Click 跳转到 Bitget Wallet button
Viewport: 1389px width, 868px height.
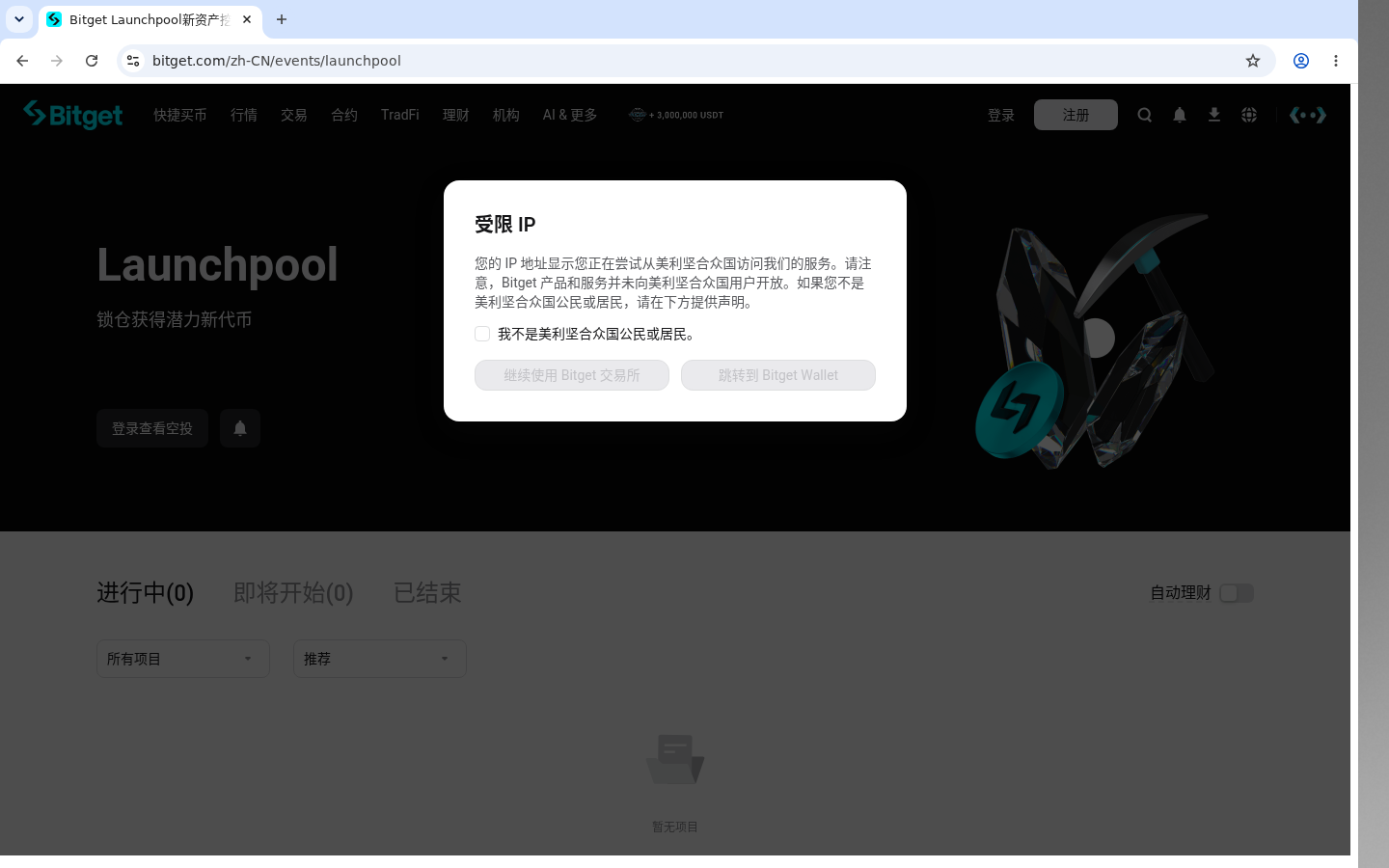pyautogui.click(x=778, y=375)
